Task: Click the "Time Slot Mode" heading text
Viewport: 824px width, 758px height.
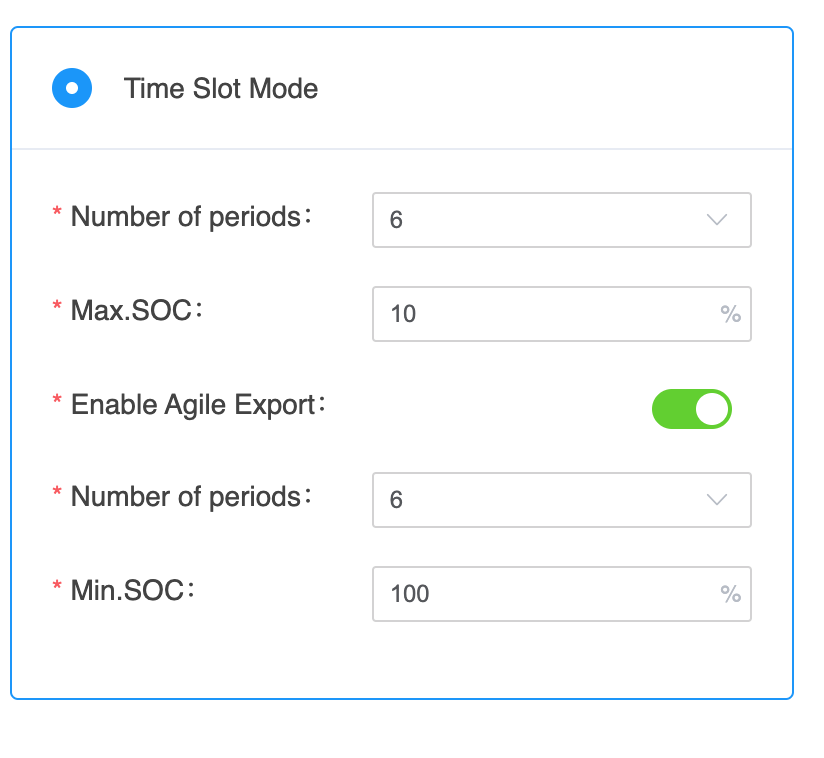Action: pyautogui.click(x=221, y=89)
